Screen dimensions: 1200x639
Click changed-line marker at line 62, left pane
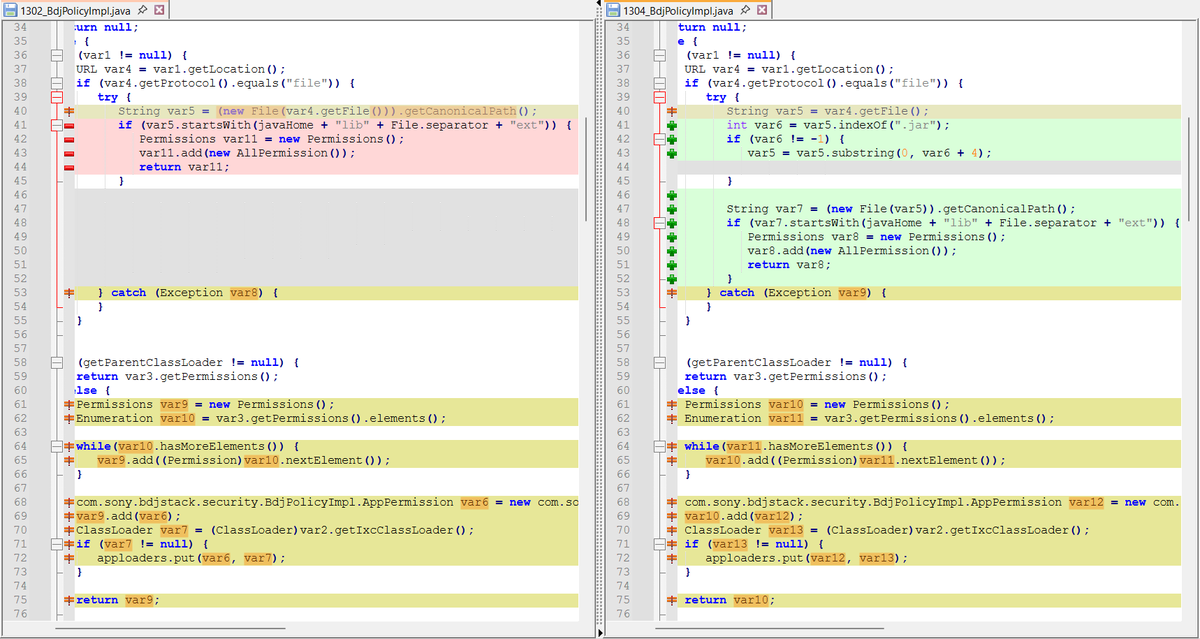click(70, 418)
